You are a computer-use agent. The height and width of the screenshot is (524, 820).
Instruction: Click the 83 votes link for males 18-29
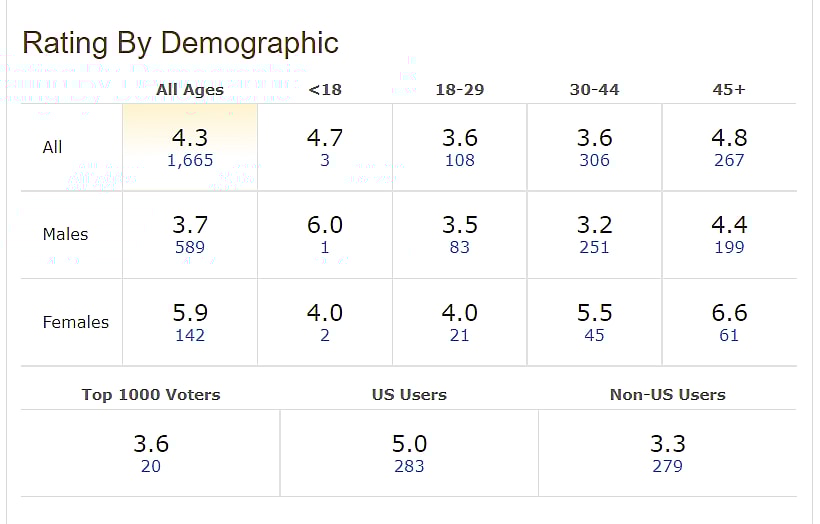click(460, 247)
